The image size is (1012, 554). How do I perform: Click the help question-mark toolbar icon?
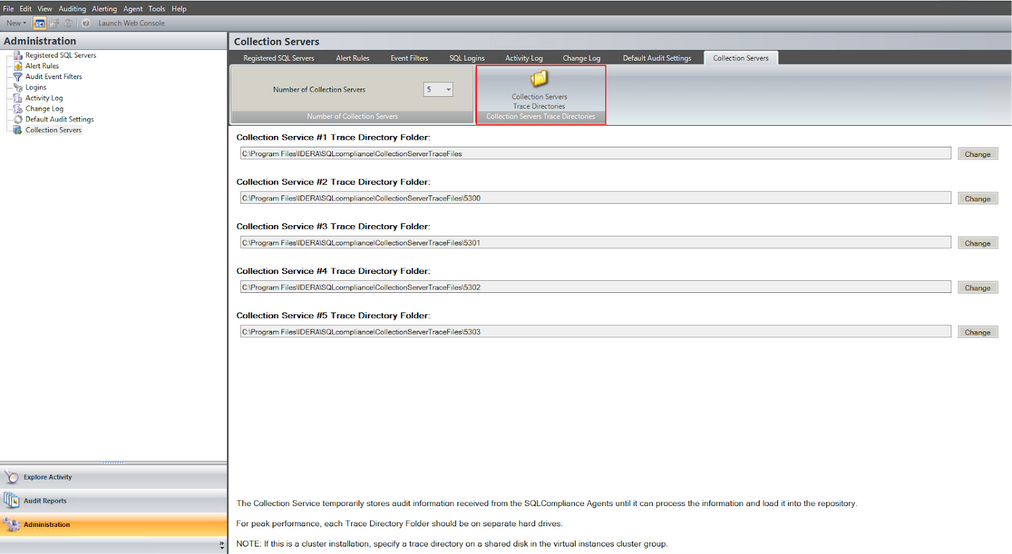coord(86,23)
